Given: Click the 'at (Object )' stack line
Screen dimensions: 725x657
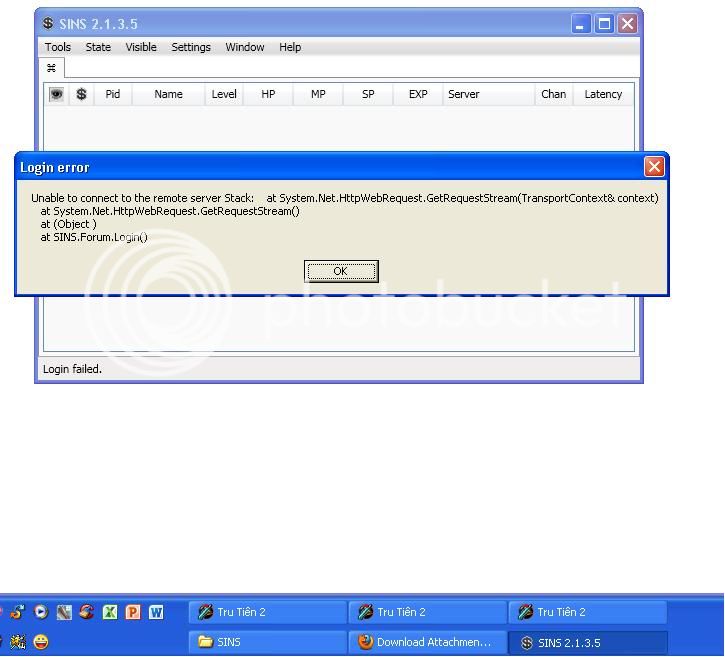Looking at the screenshot, I should (x=68, y=224).
